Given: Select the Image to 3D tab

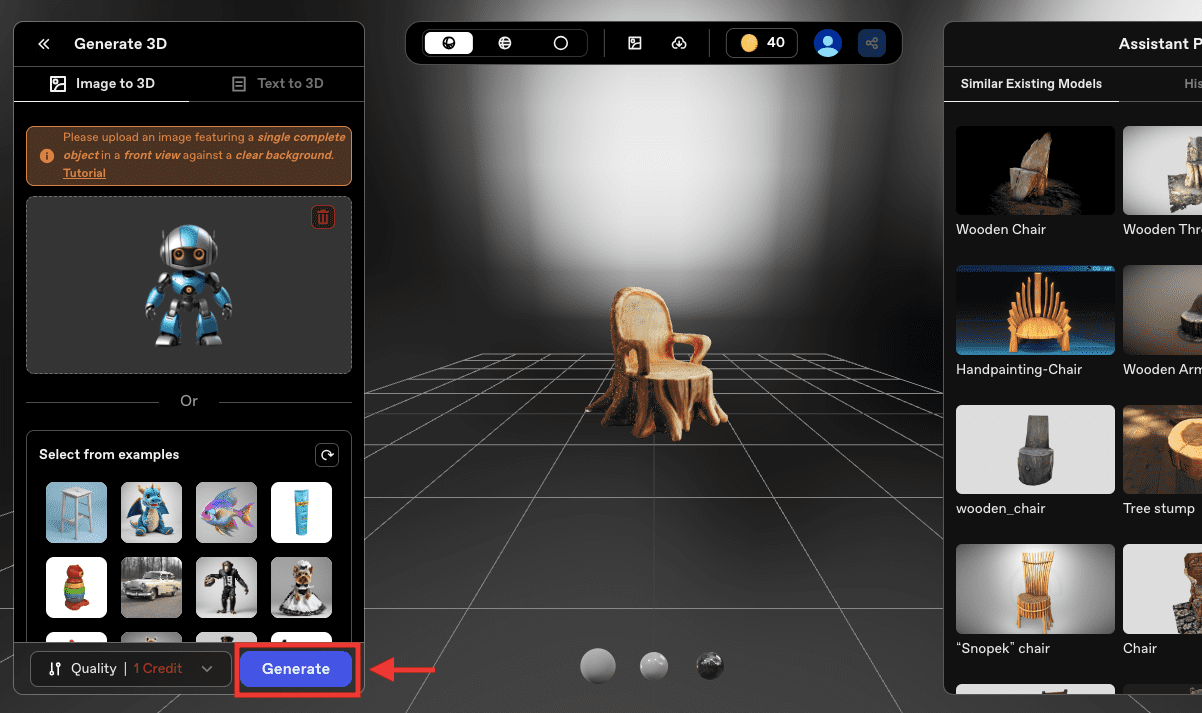Looking at the screenshot, I should pos(103,83).
